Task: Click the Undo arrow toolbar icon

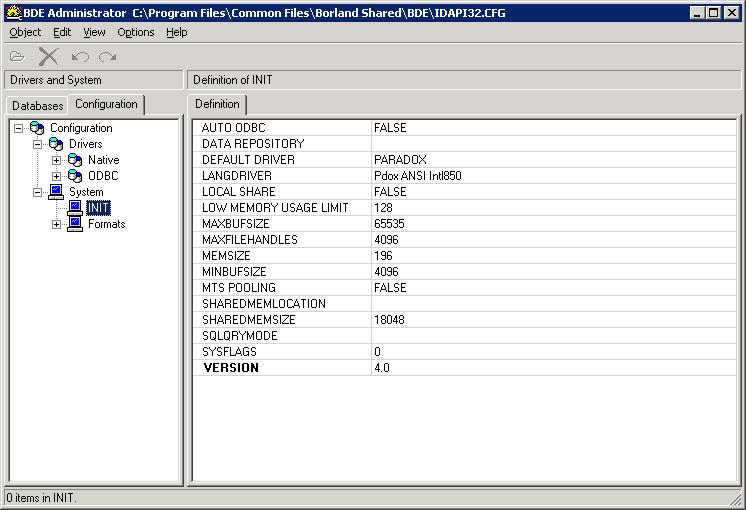Action: (80, 56)
